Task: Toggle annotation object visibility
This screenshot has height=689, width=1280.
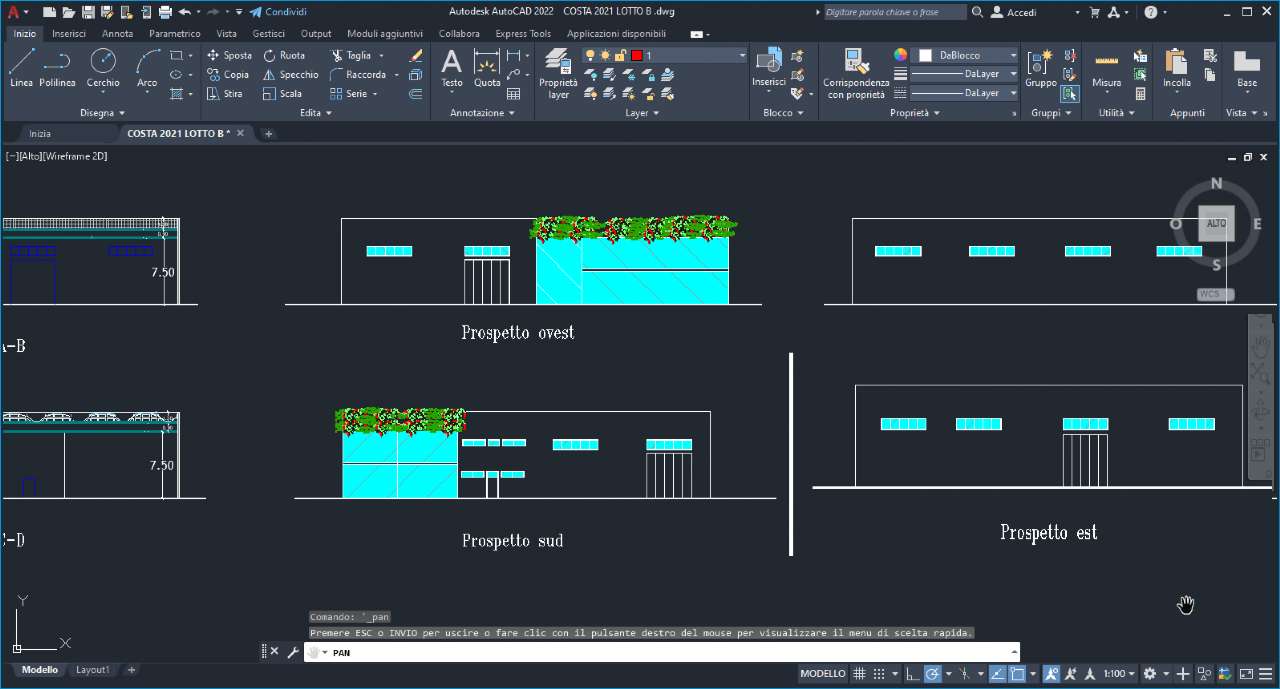Action: (1053, 674)
